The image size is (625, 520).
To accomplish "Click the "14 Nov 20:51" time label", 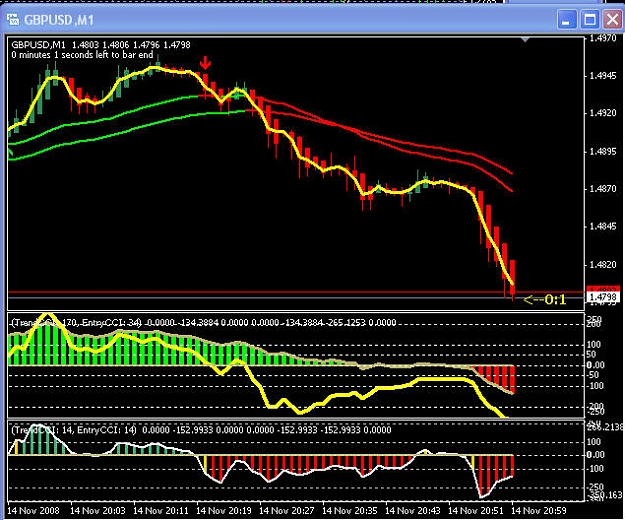I will point(476,510).
